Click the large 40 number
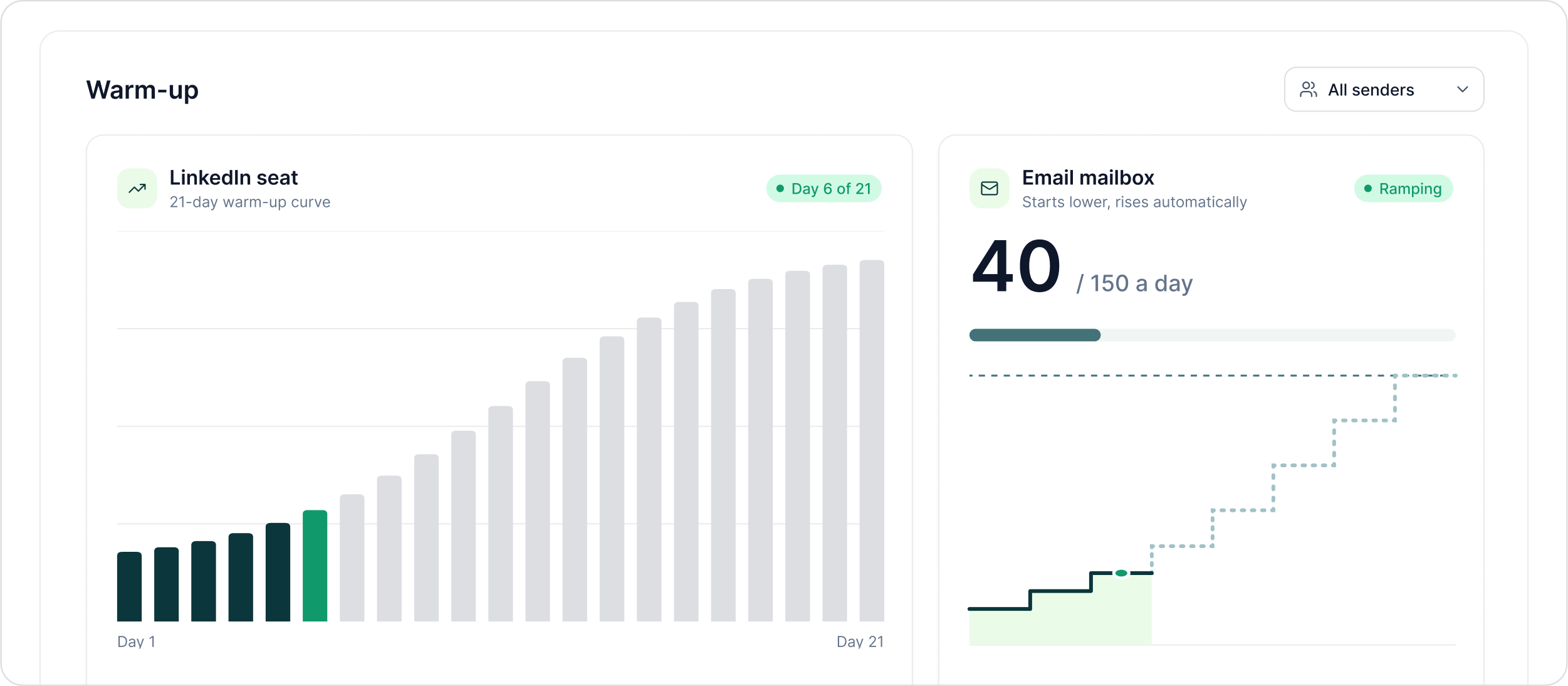Image resolution: width=1568 pixels, height=686 pixels. [1016, 266]
